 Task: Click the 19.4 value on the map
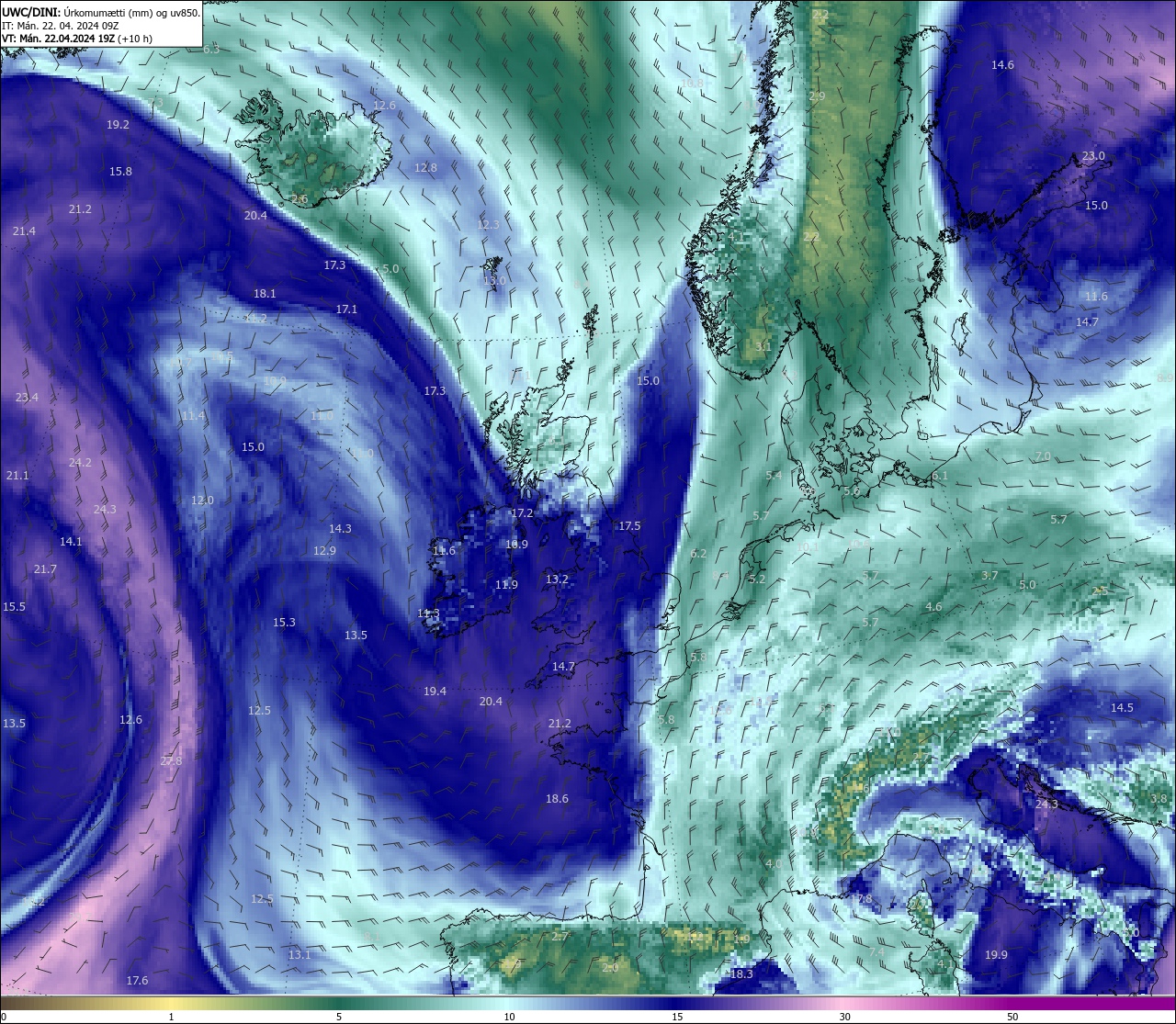435,692
